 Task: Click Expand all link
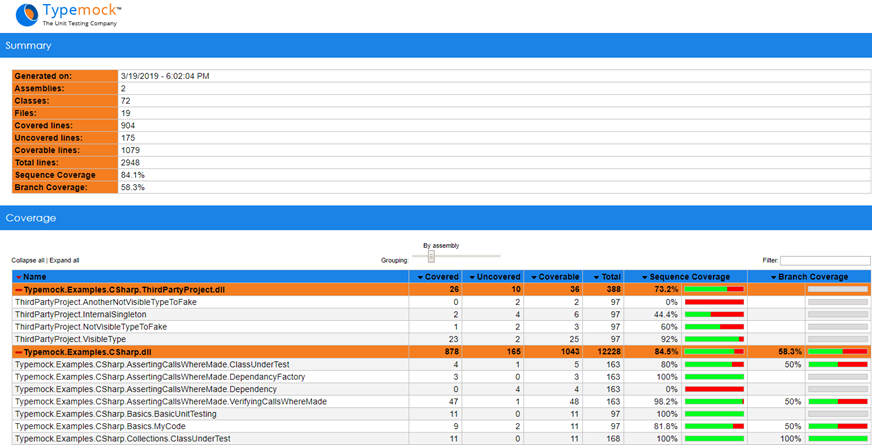click(65, 260)
